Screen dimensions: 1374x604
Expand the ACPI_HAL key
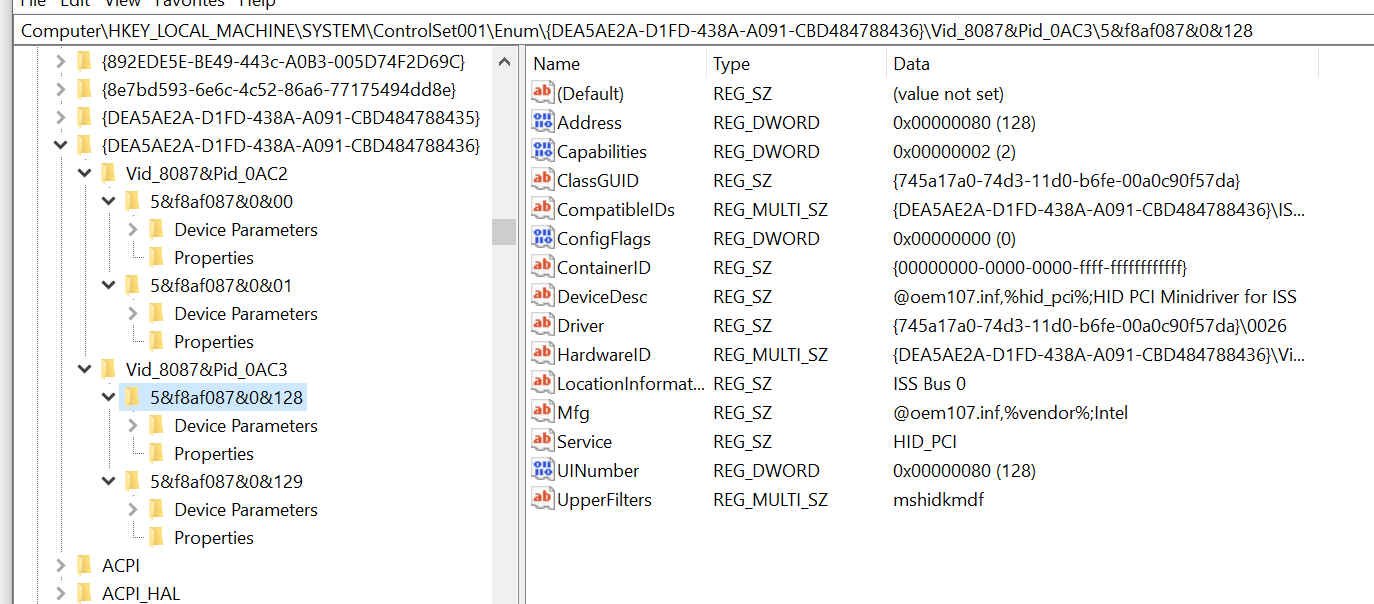60,594
